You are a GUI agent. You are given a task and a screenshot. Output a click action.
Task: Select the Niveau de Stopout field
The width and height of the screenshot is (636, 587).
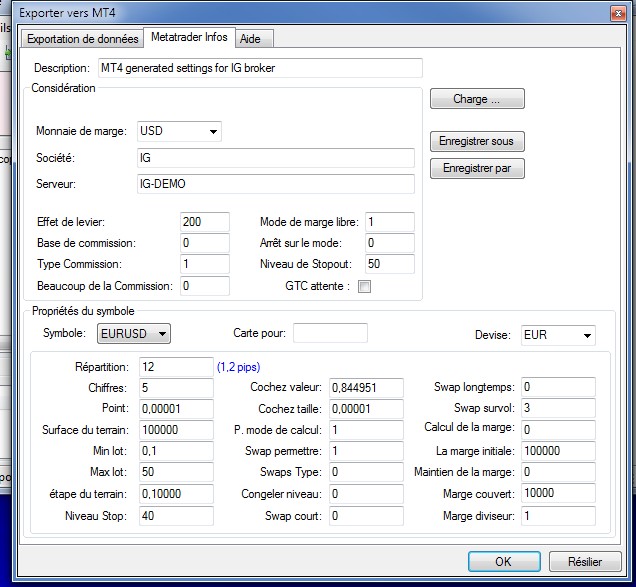(x=388, y=264)
